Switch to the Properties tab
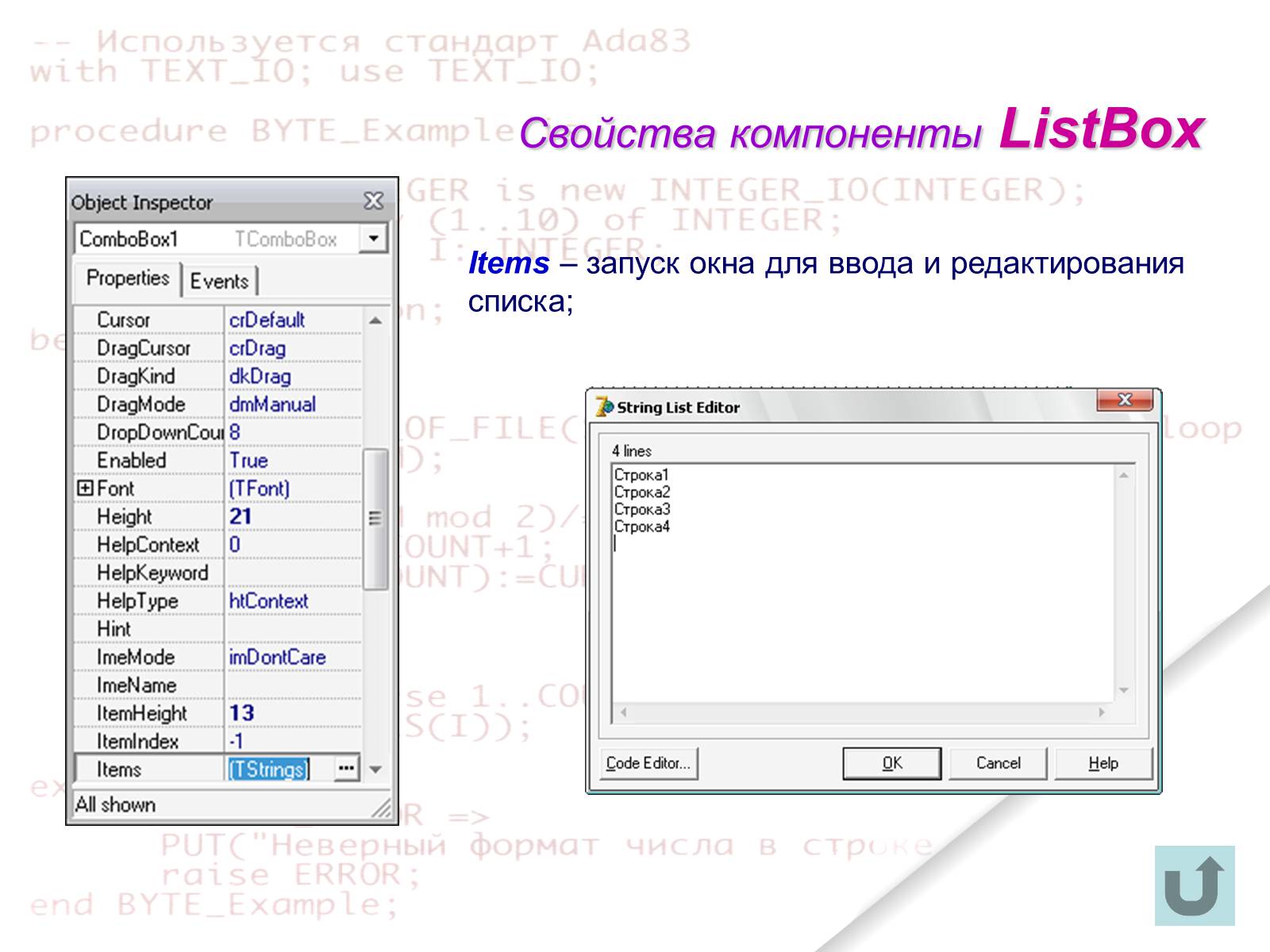1270x952 pixels. [x=128, y=278]
